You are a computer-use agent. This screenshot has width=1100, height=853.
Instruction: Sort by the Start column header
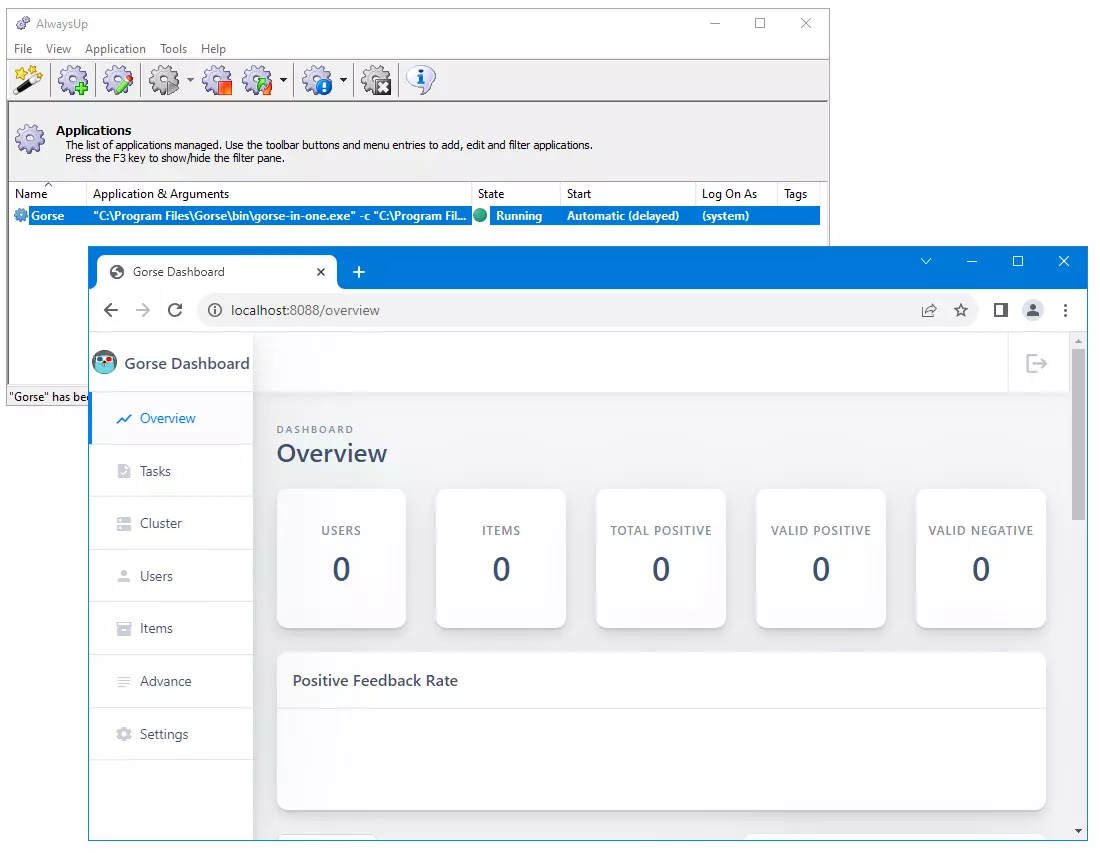(x=628, y=194)
